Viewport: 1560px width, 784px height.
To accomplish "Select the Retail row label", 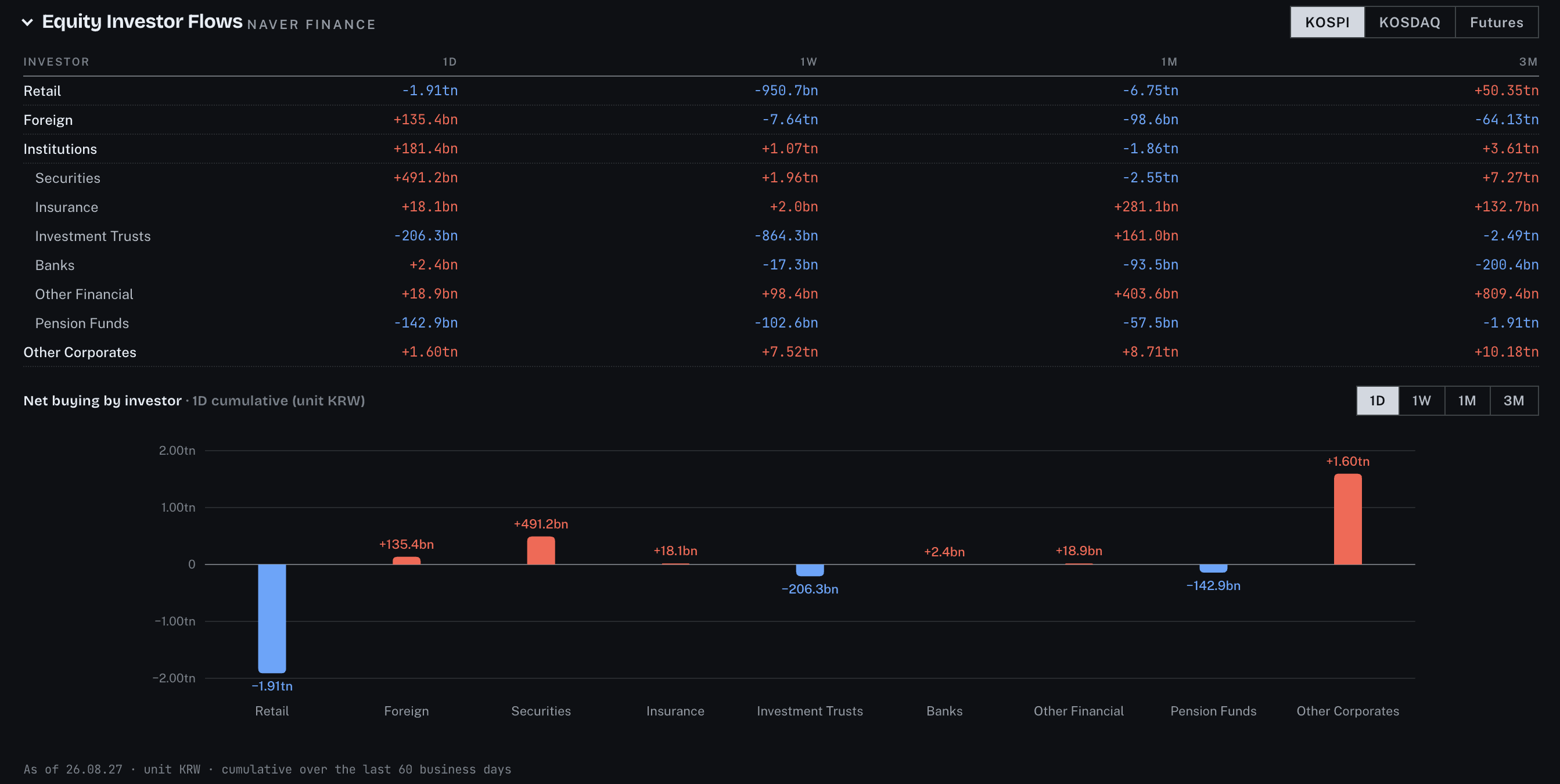I will click(42, 91).
